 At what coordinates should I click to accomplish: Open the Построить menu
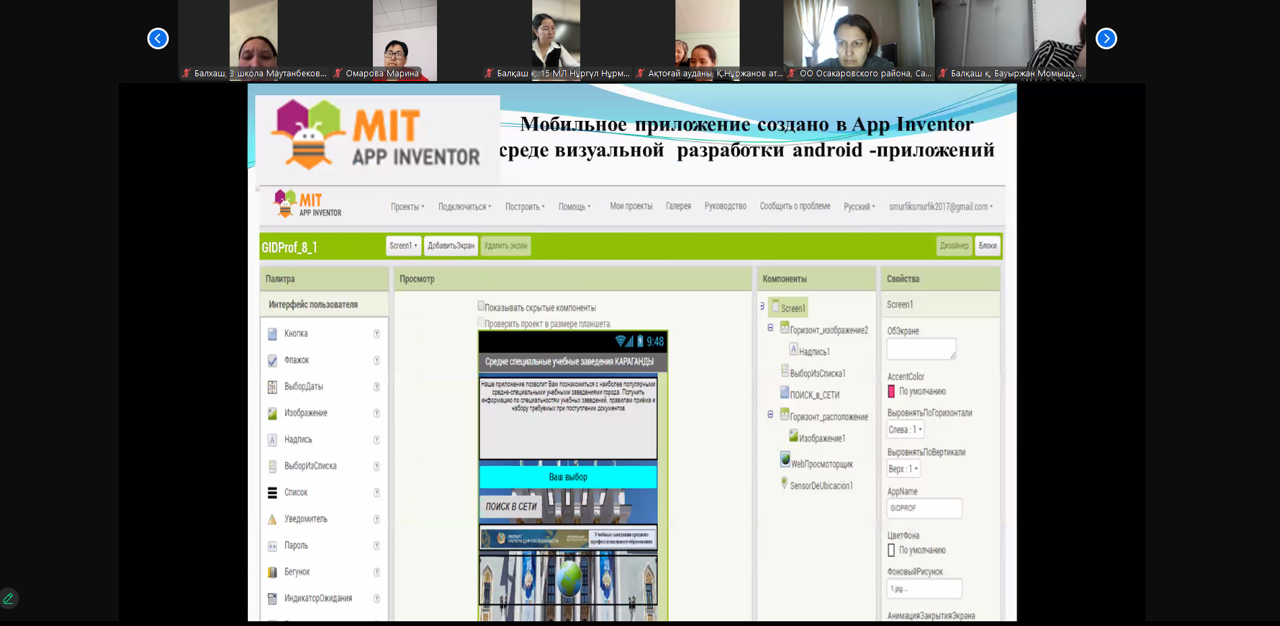524,207
